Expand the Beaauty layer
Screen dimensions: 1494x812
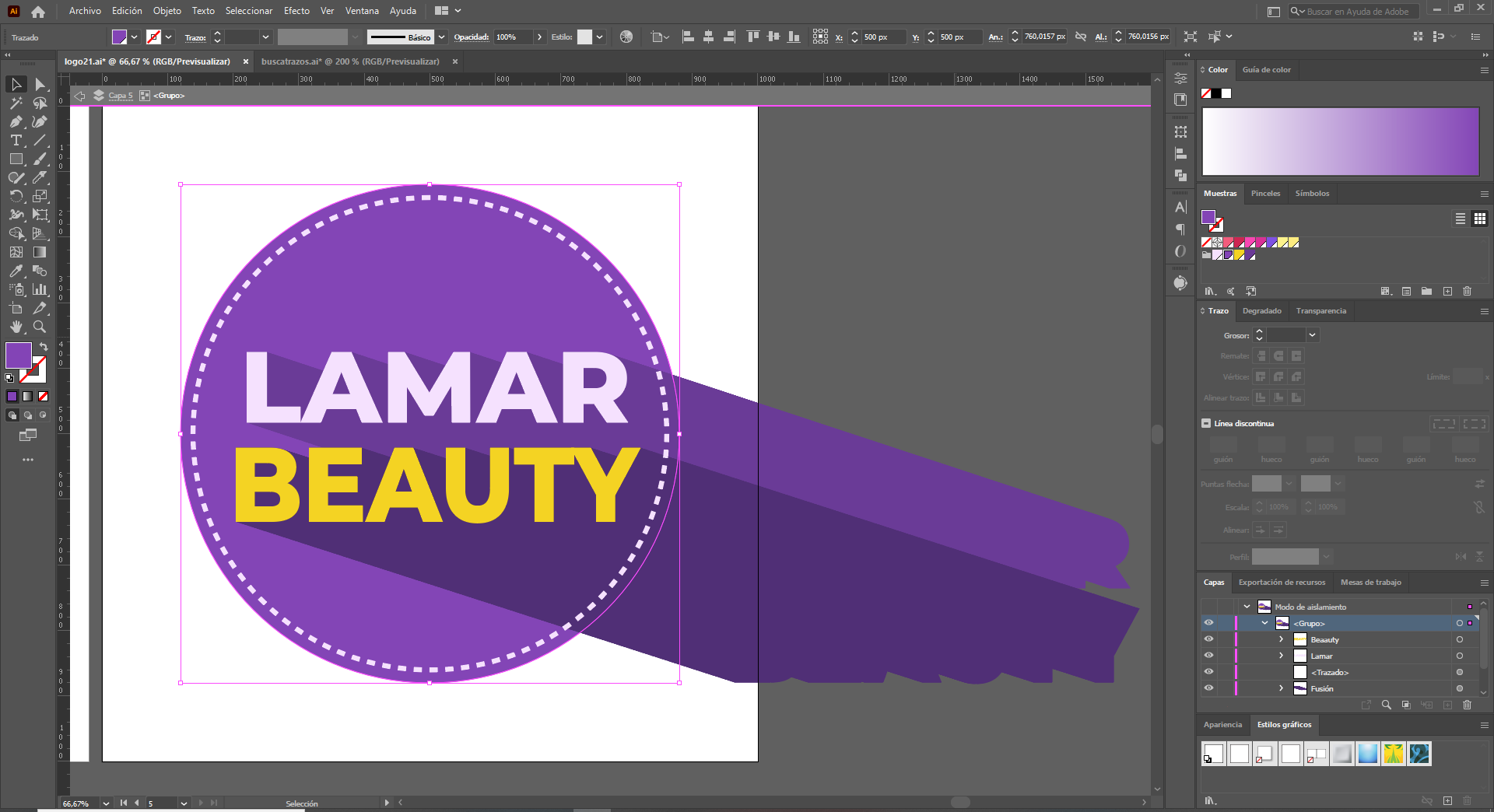(x=1281, y=639)
